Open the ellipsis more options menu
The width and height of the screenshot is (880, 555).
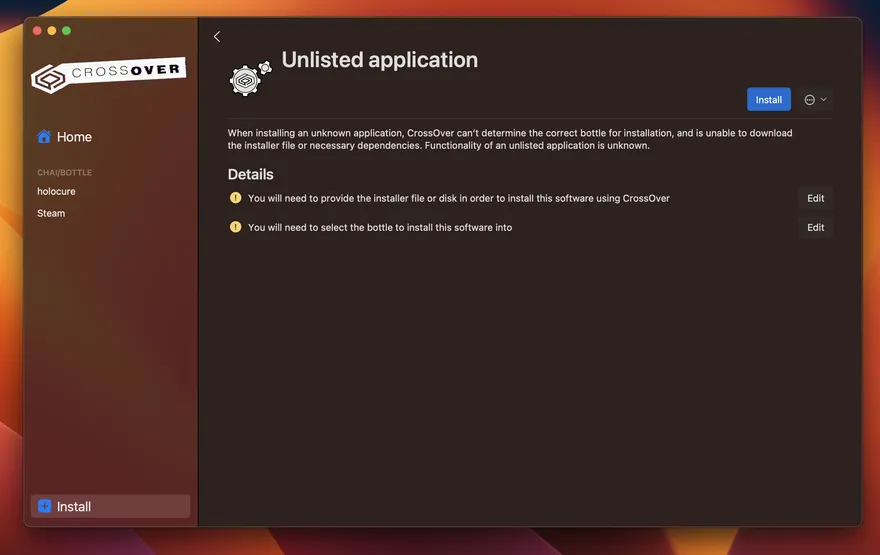810,100
